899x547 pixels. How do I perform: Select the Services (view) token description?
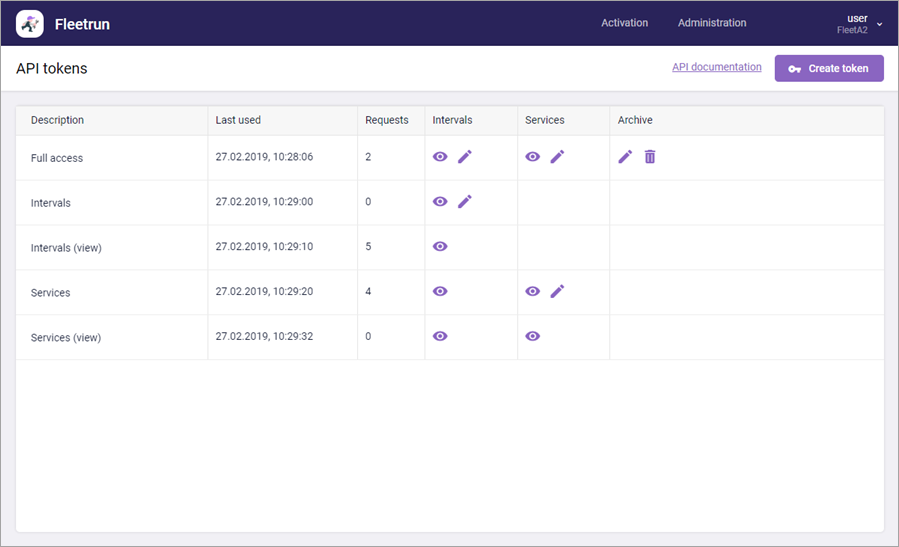click(x=66, y=338)
